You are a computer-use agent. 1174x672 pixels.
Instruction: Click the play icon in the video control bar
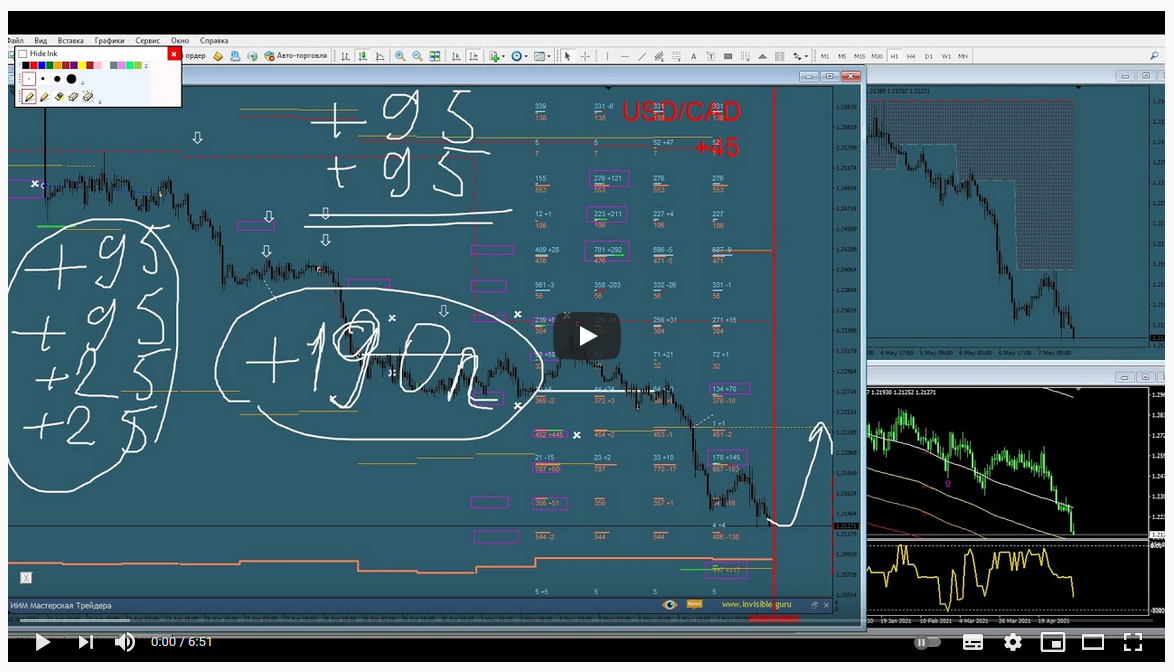(43, 642)
